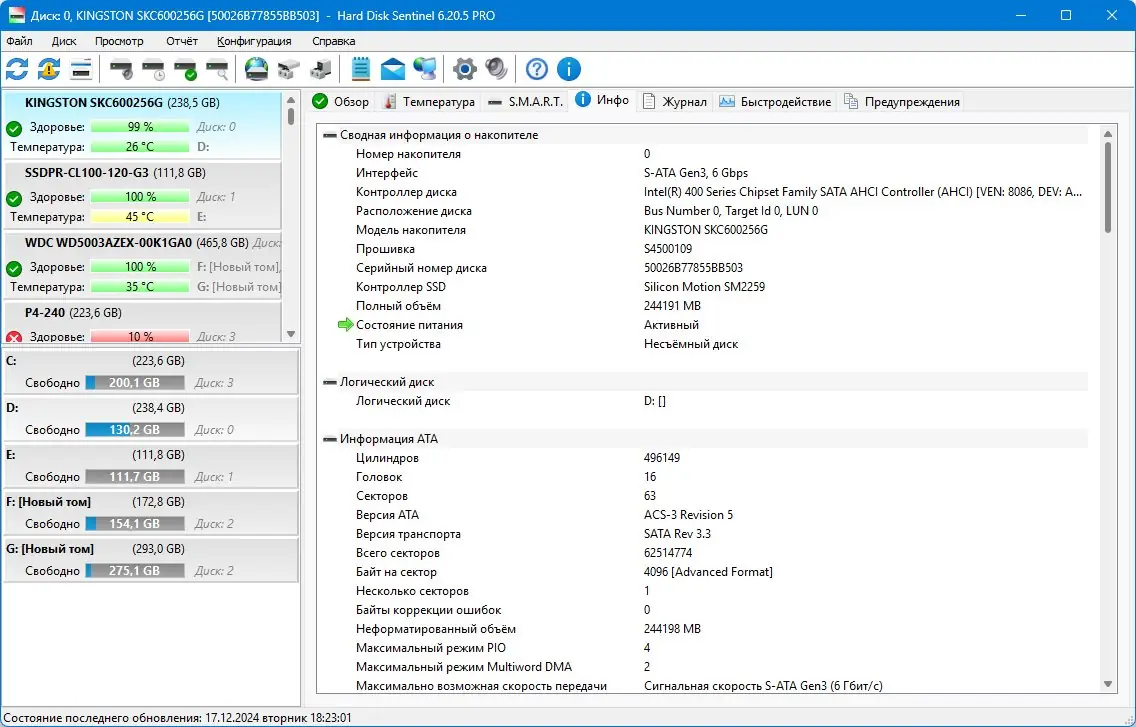Click the Silicon Motion SM2259 controller value
This screenshot has height=727, width=1136.
[704, 287]
